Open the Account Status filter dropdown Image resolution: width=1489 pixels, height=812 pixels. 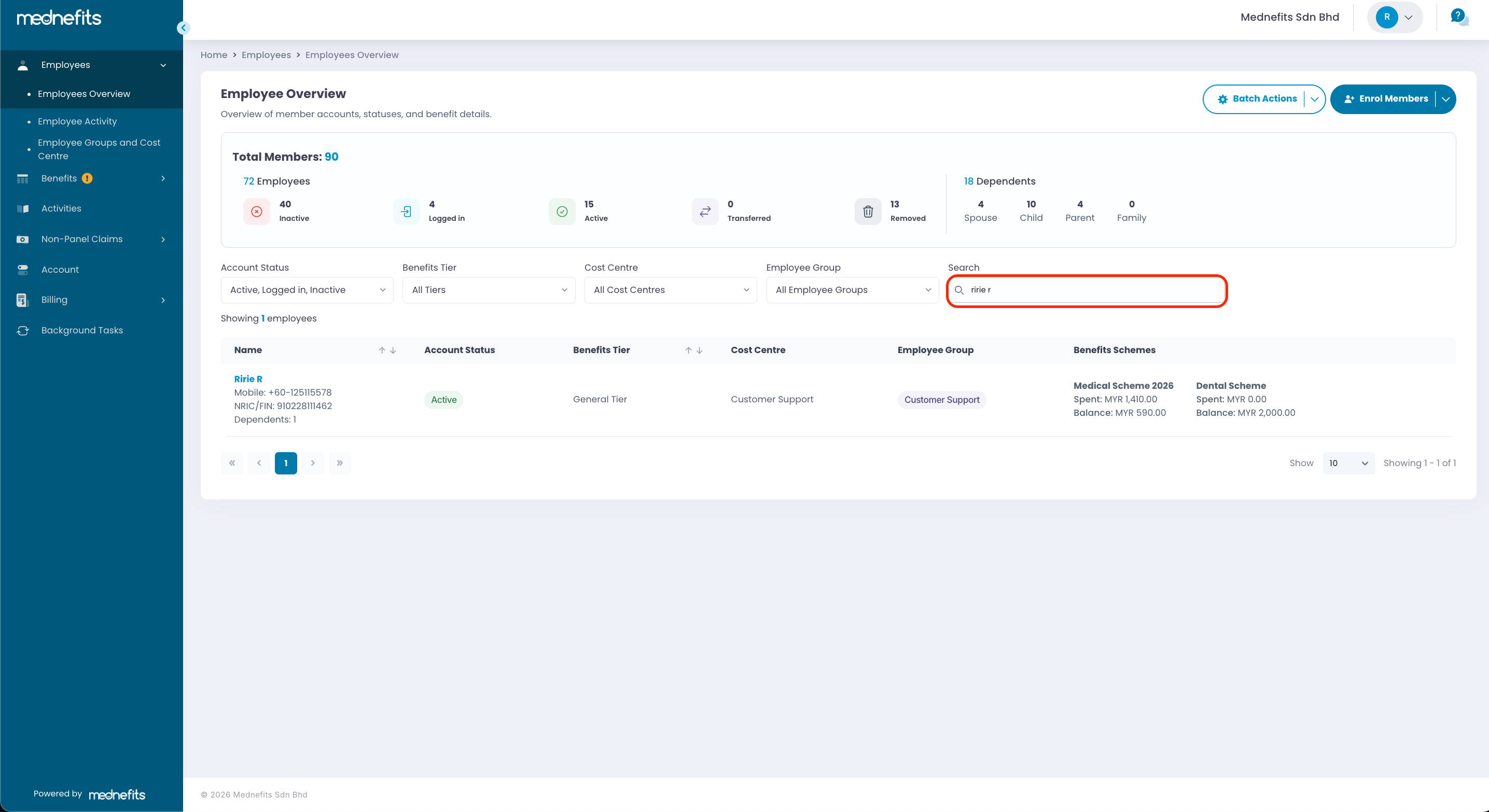click(x=307, y=290)
